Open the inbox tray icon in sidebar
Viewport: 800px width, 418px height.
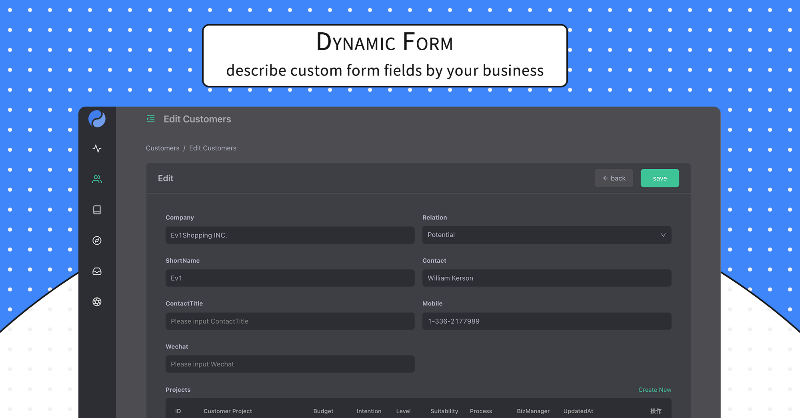(x=97, y=271)
